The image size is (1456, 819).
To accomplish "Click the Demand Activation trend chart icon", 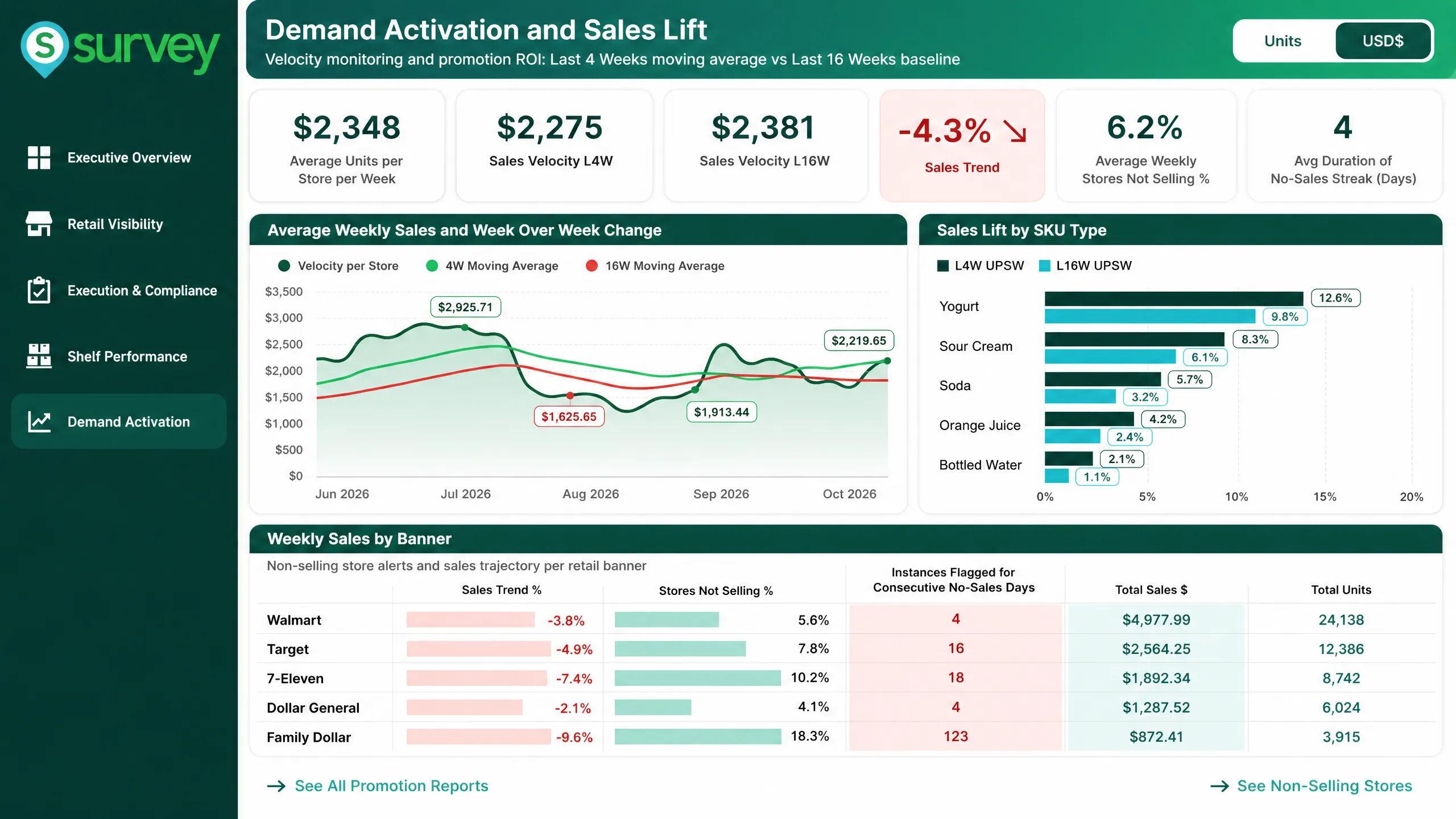I will [x=39, y=421].
